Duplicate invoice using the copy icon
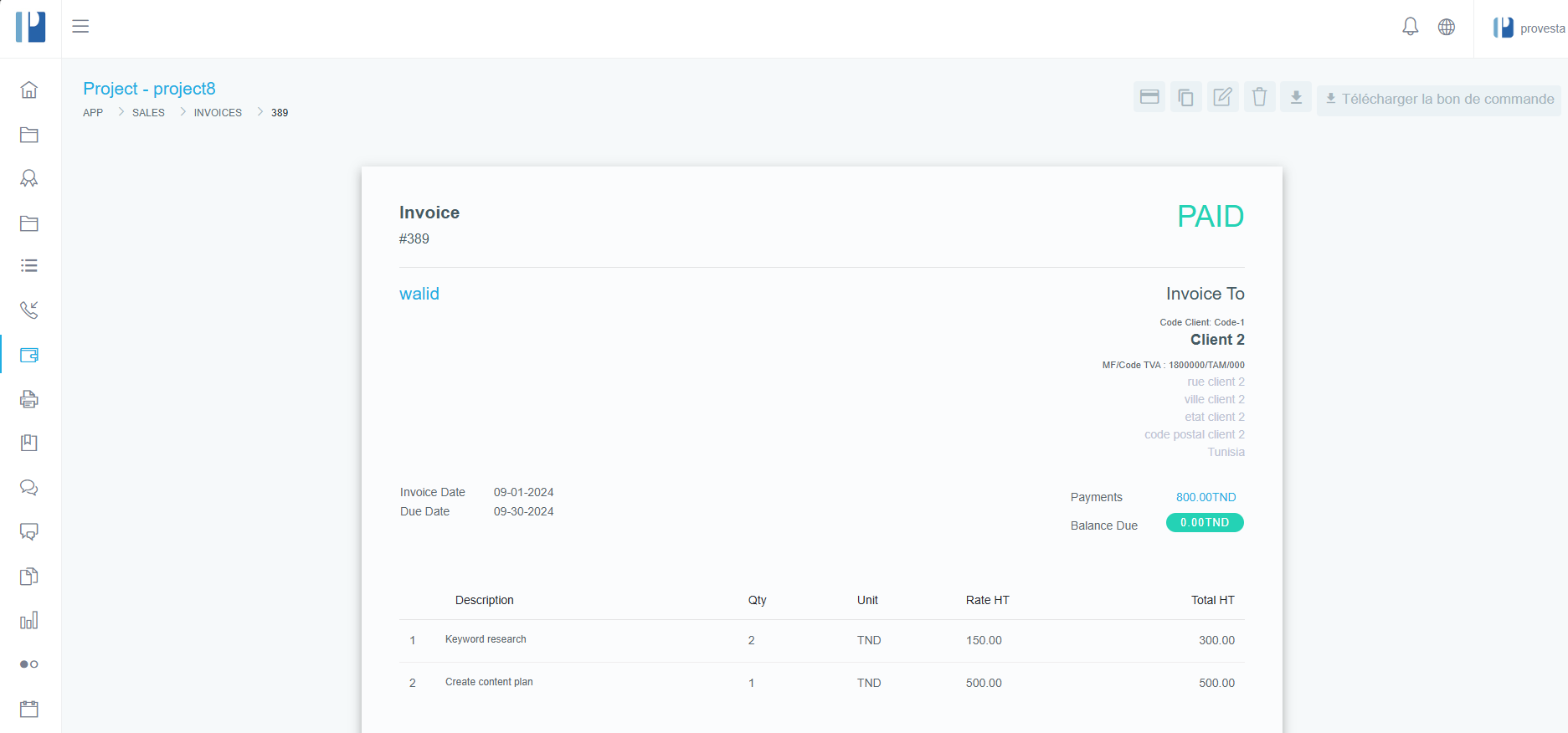Screen dimensions: 1568x733 point(1185,97)
